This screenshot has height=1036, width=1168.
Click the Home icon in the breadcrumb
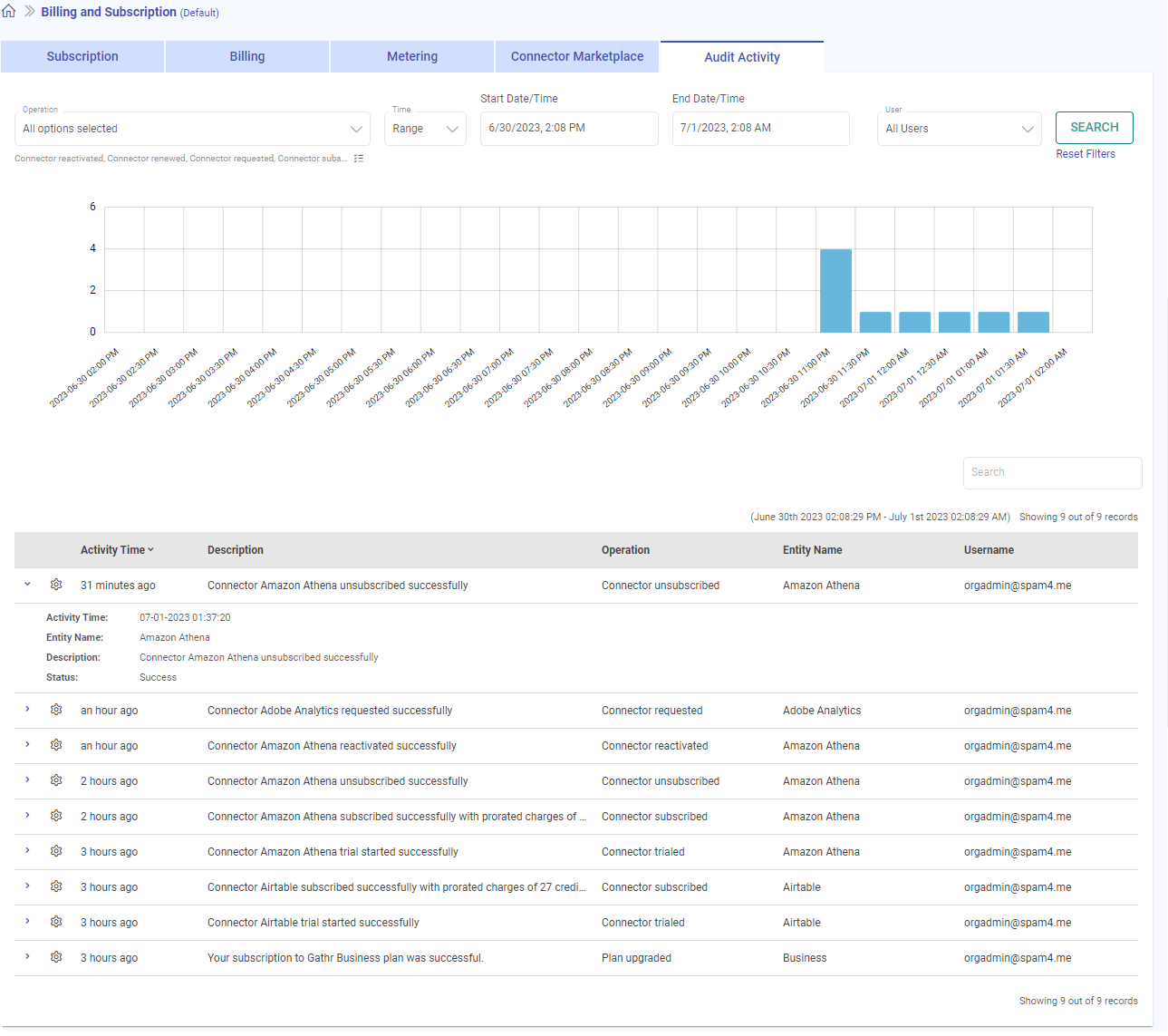coord(11,12)
